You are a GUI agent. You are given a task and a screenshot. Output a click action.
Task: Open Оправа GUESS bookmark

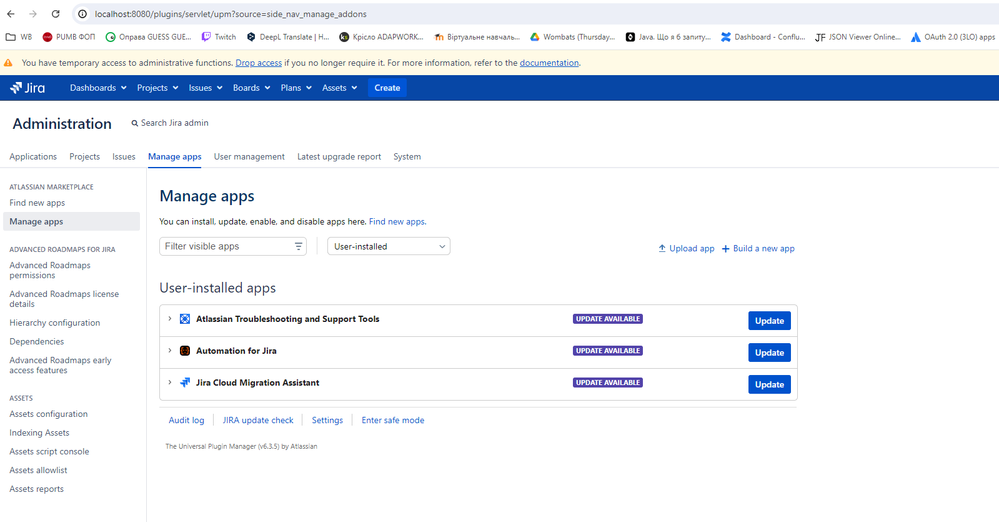coord(148,37)
